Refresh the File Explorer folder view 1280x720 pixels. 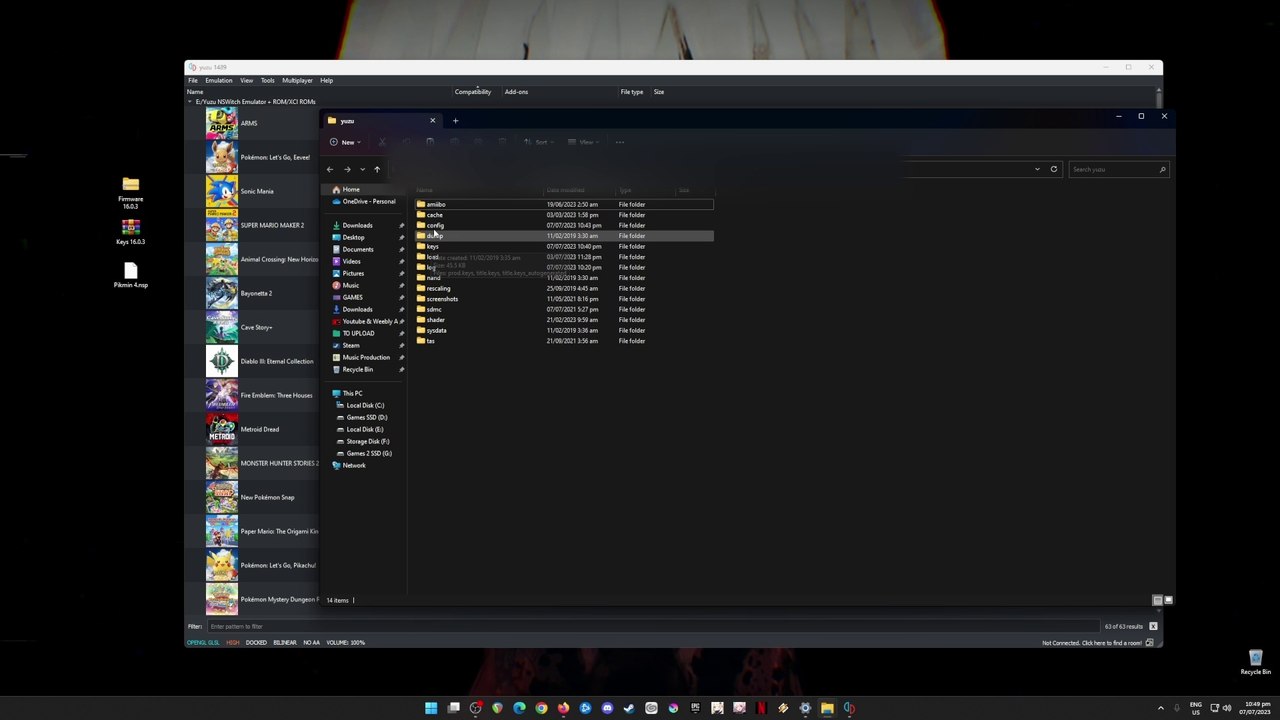point(1054,169)
